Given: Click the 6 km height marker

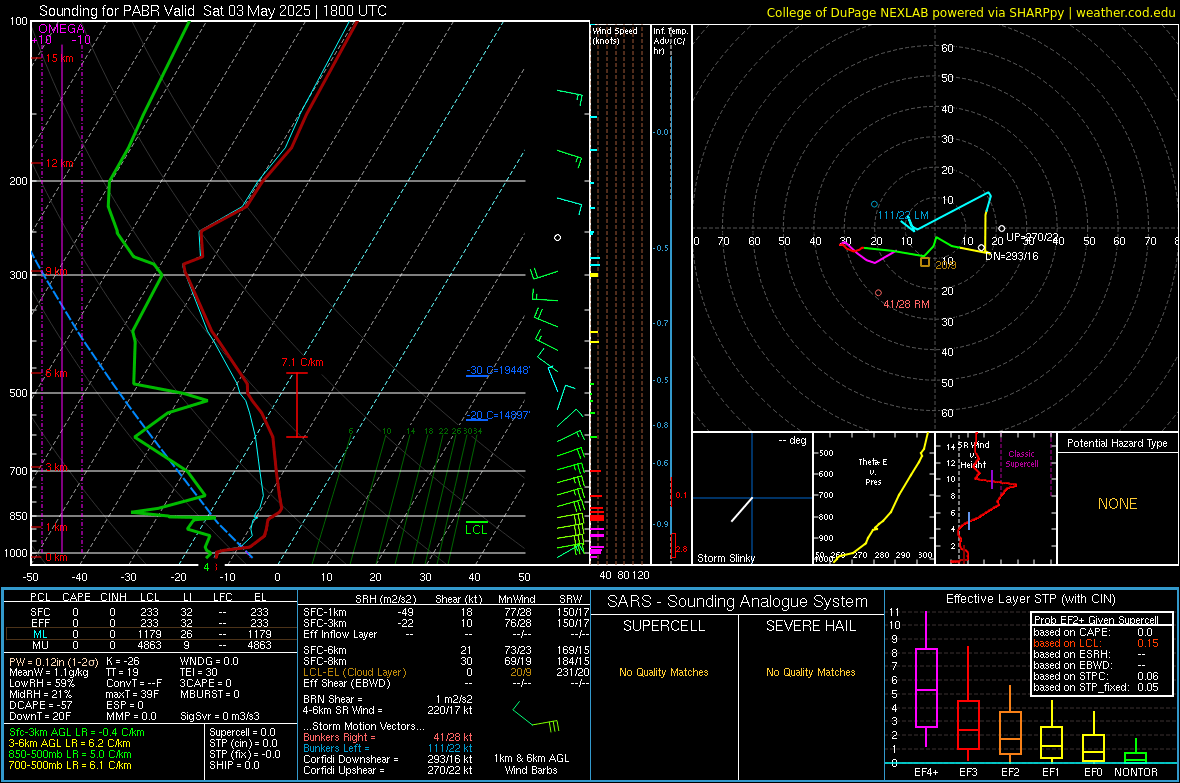Looking at the screenshot, I should (56, 373).
